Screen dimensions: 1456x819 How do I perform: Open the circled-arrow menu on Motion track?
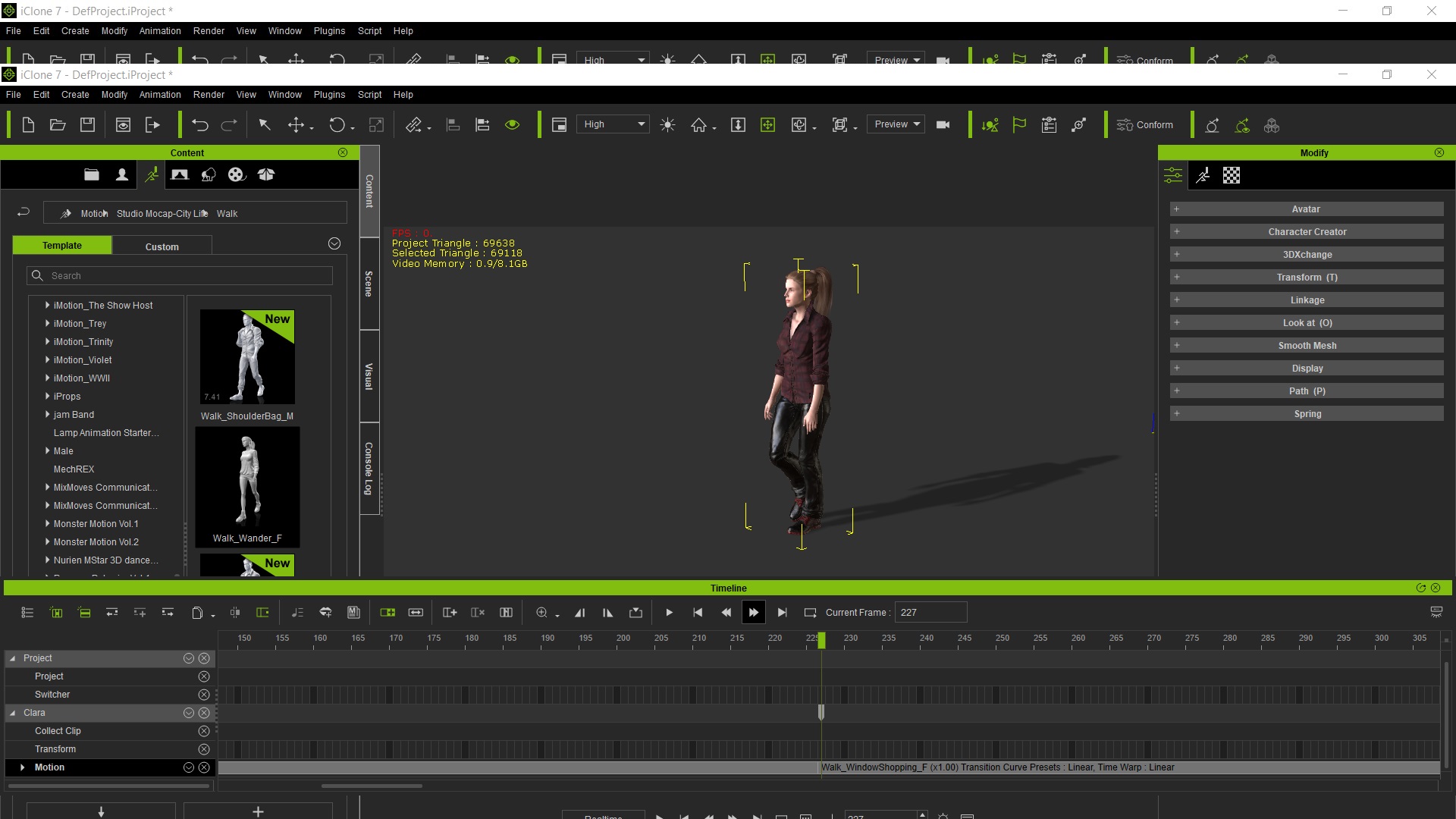(189, 767)
